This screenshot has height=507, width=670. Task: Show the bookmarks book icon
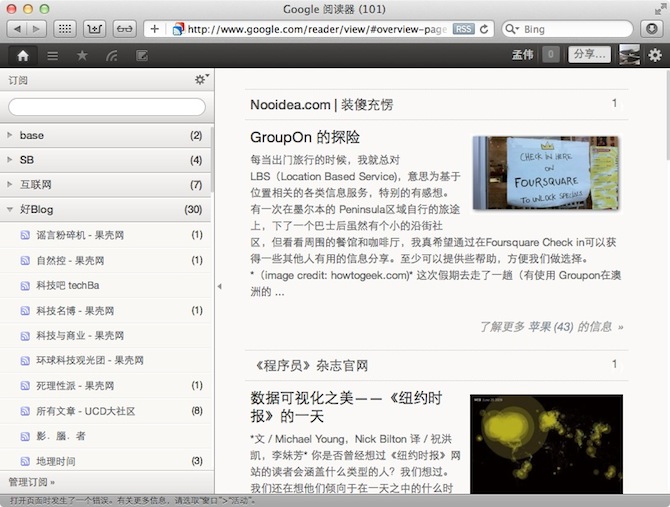94,29
